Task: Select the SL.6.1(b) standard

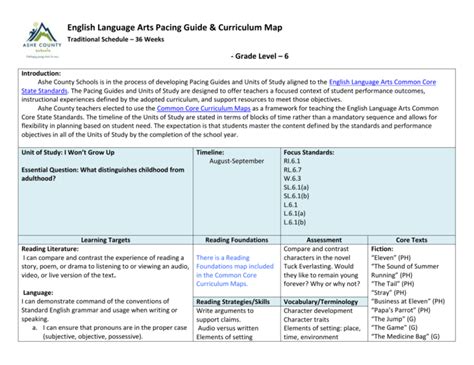Action: (x=296, y=196)
